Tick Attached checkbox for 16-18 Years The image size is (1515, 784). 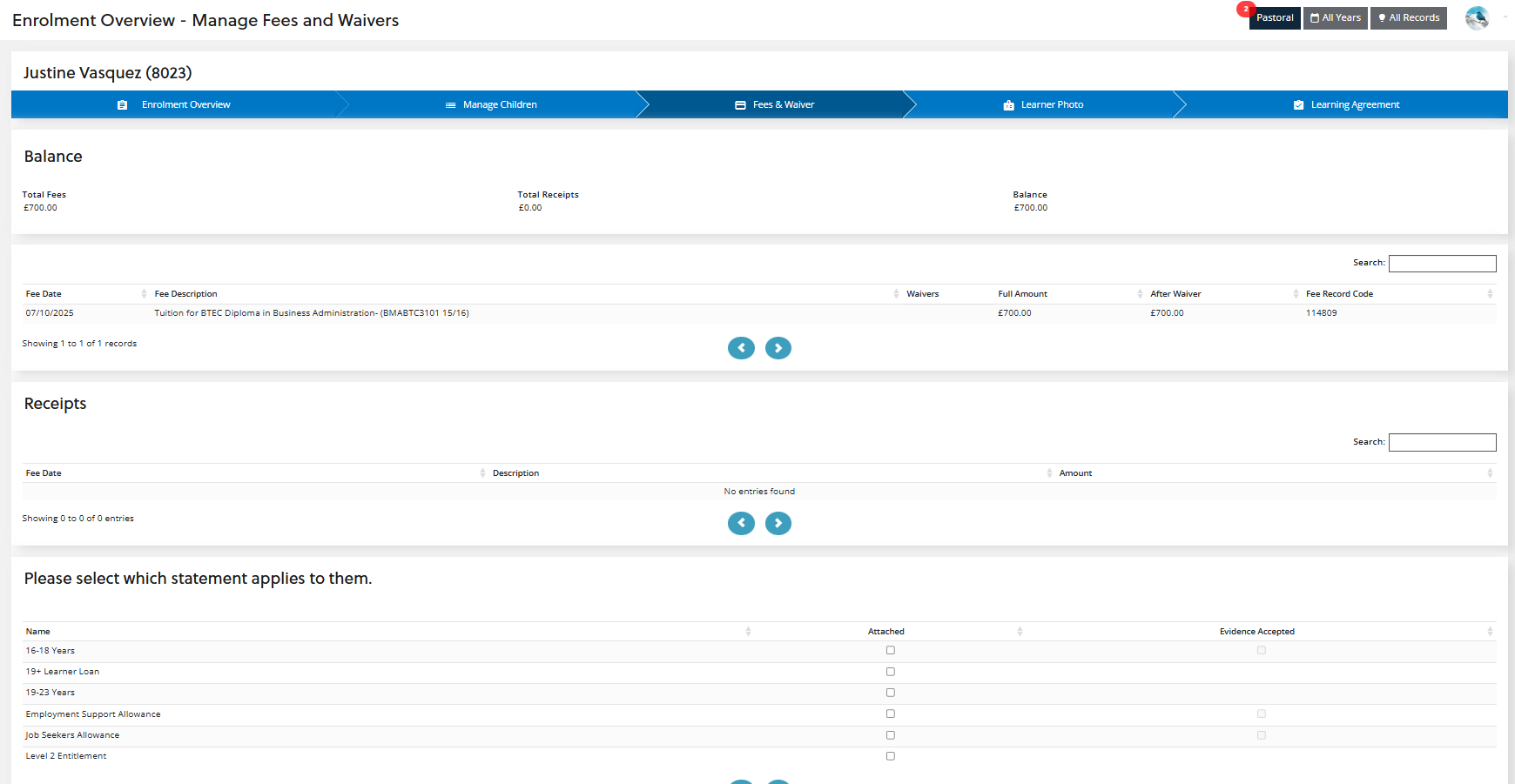coord(890,650)
